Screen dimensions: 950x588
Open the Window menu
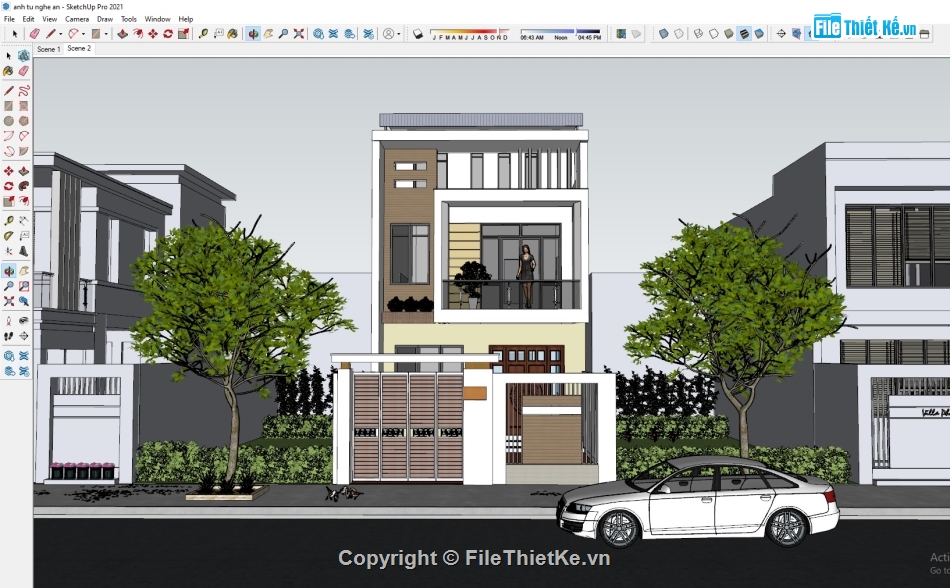(x=157, y=19)
